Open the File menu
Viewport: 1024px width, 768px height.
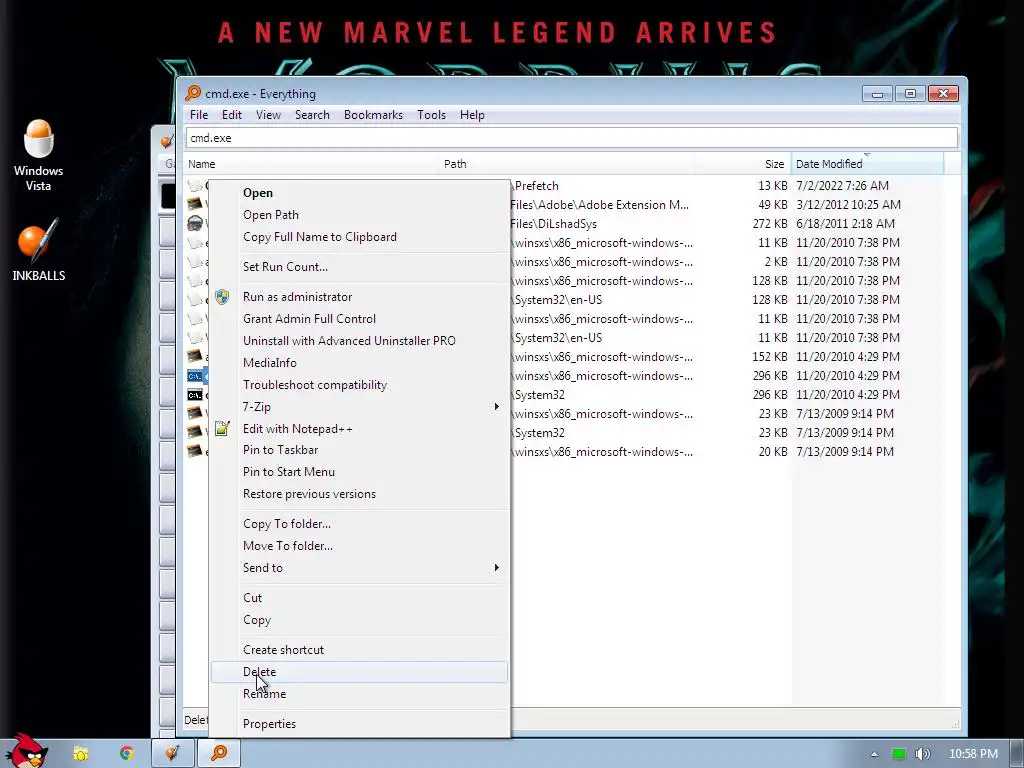pyautogui.click(x=199, y=115)
